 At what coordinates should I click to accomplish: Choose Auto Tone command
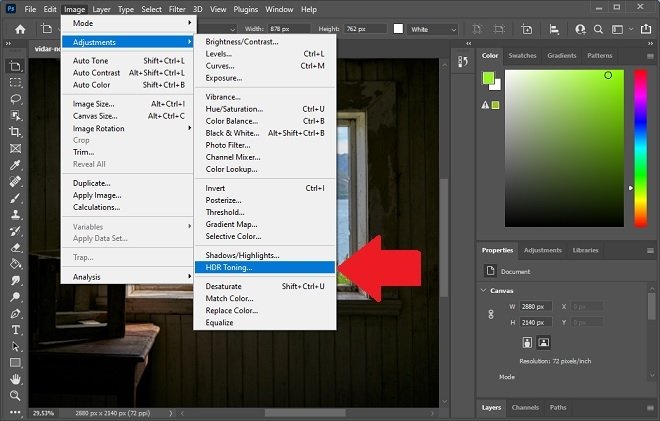[x=127, y=61]
